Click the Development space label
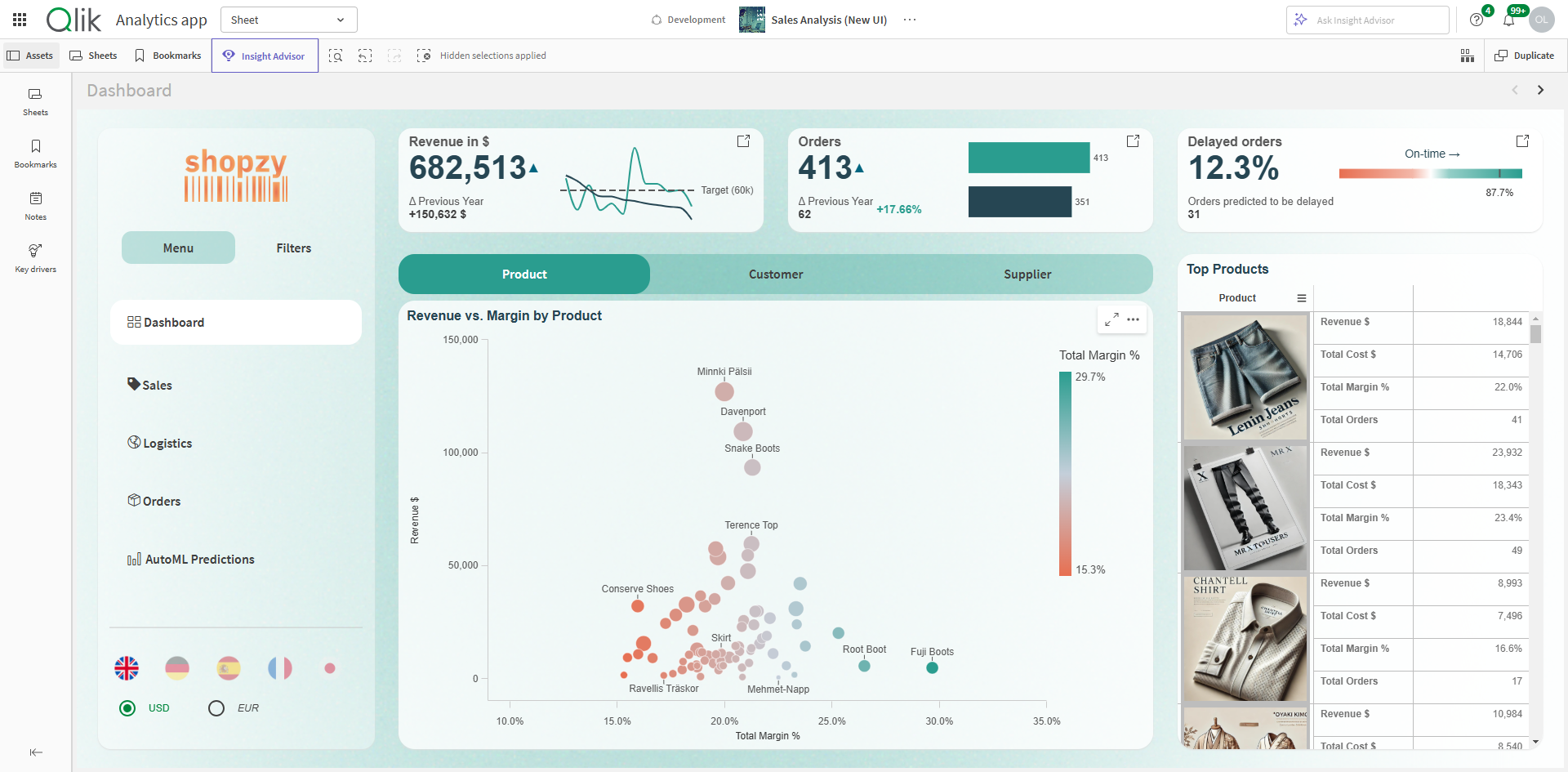Screen dimensions: 1568x772 [x=688, y=20]
